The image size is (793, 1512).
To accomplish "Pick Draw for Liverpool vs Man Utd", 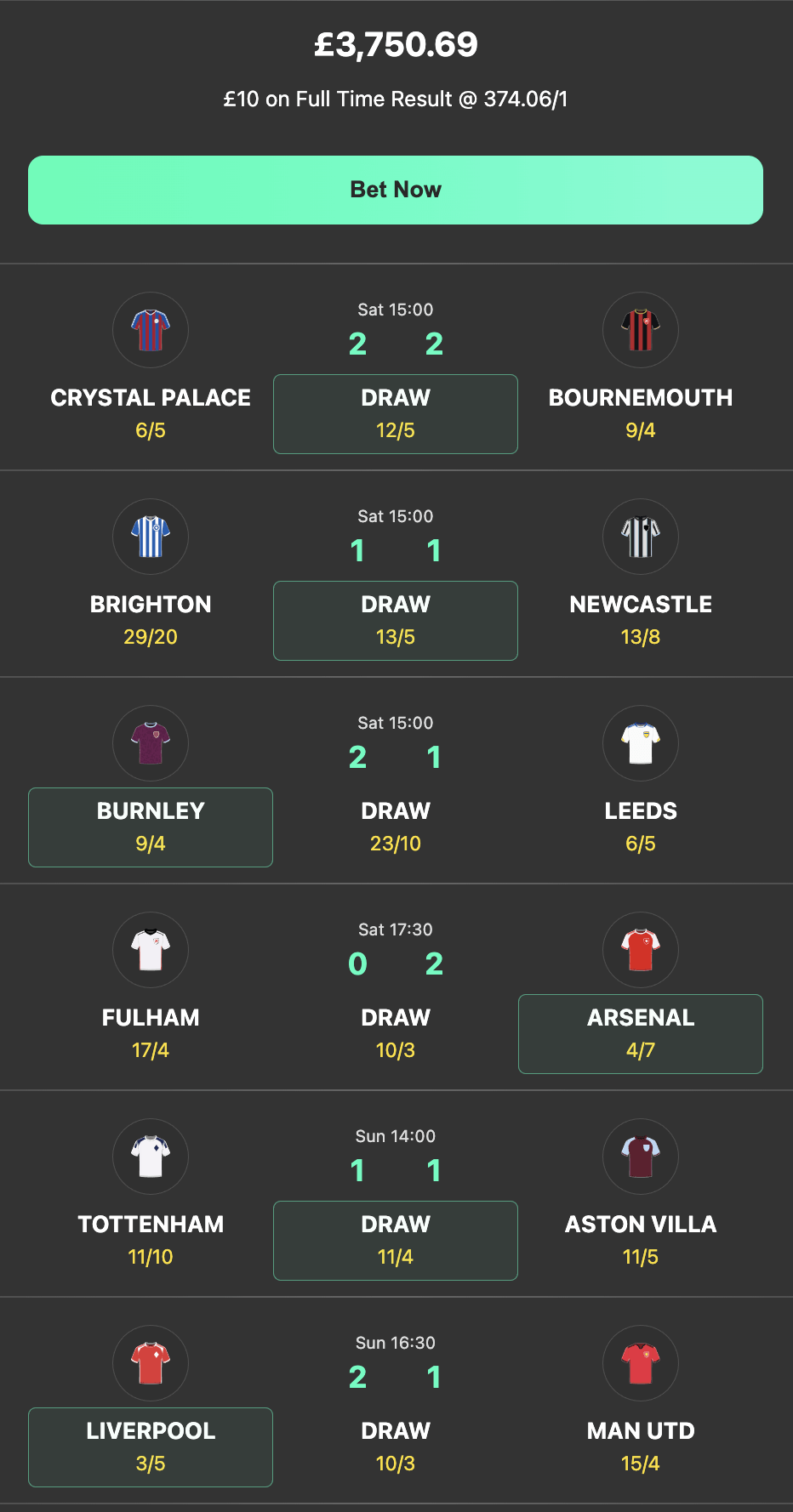I will 396,1447.
